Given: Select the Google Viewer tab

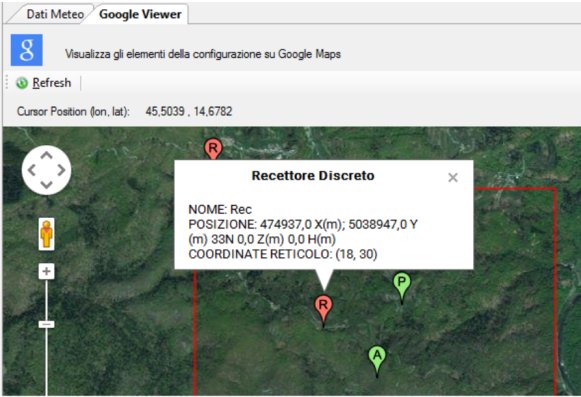Looking at the screenshot, I should (x=140, y=14).
